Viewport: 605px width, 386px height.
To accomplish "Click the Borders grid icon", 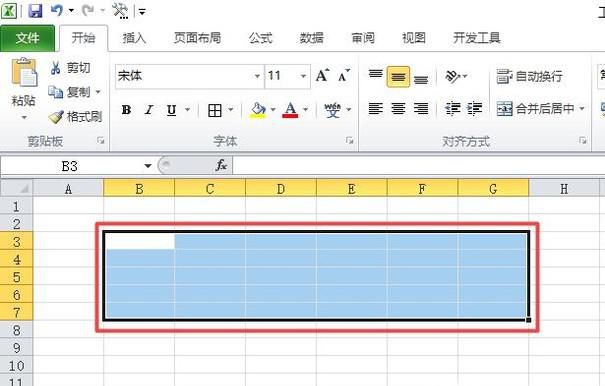I will click(x=215, y=110).
